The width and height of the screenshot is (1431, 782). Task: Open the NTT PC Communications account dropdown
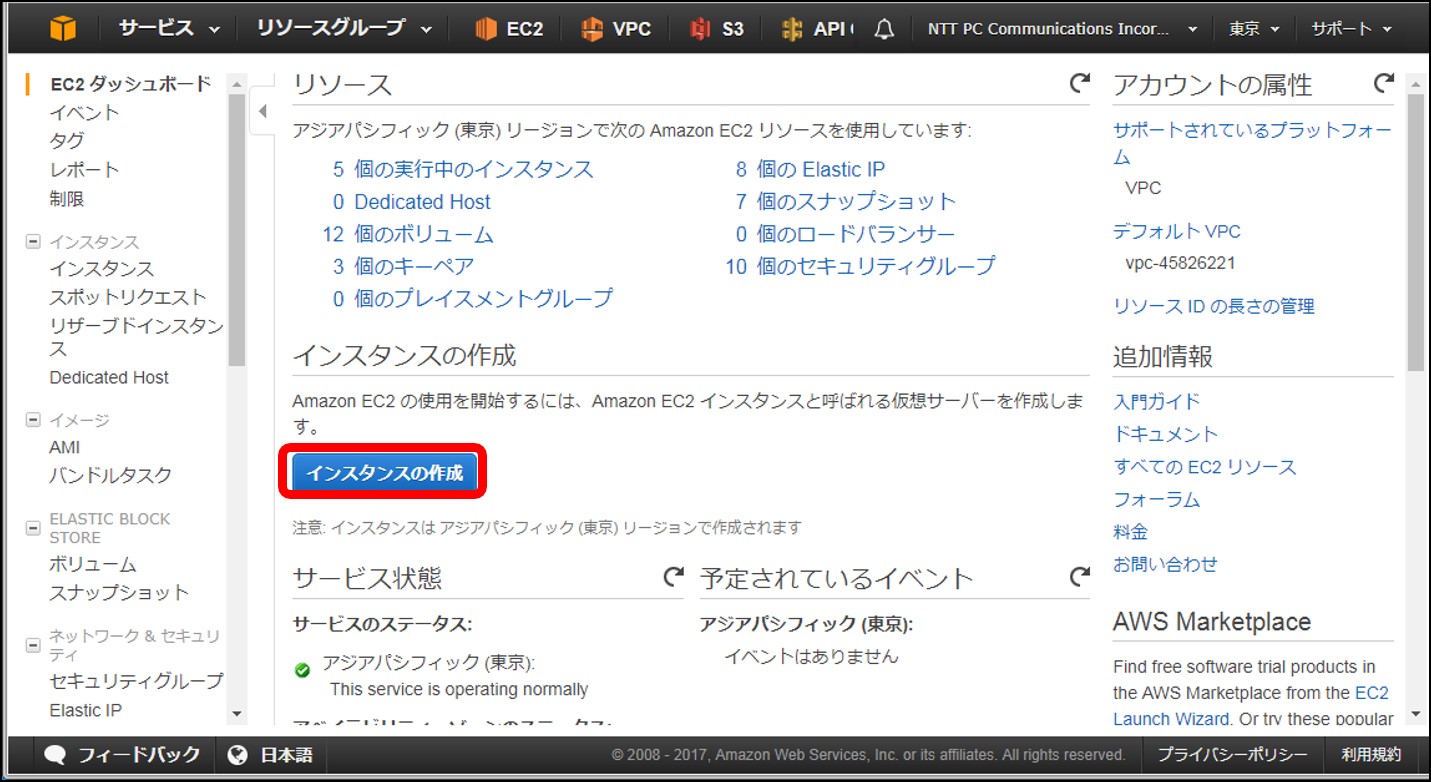point(1063,29)
